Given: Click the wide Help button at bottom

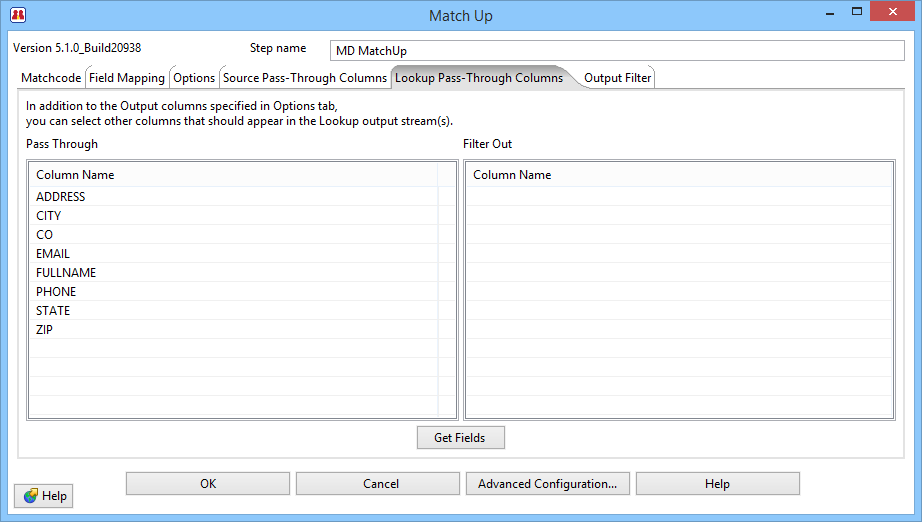Looking at the screenshot, I should pyautogui.click(x=717, y=484).
